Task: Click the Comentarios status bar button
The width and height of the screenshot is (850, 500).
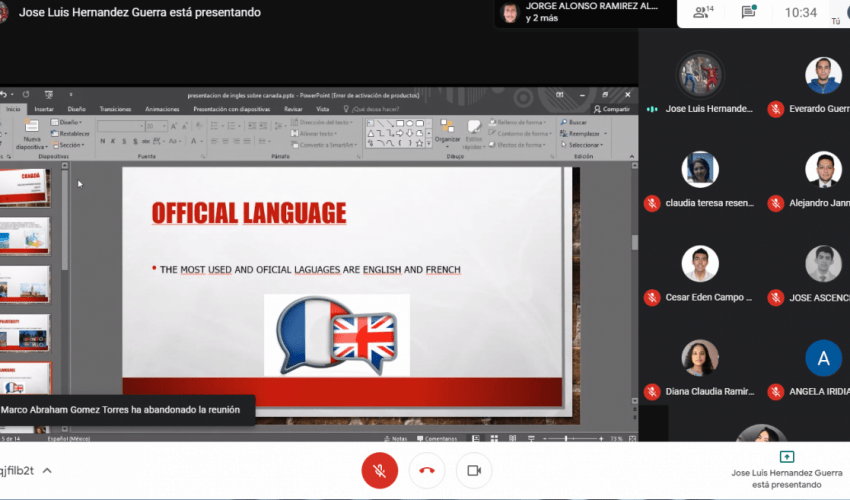Action: point(437,438)
